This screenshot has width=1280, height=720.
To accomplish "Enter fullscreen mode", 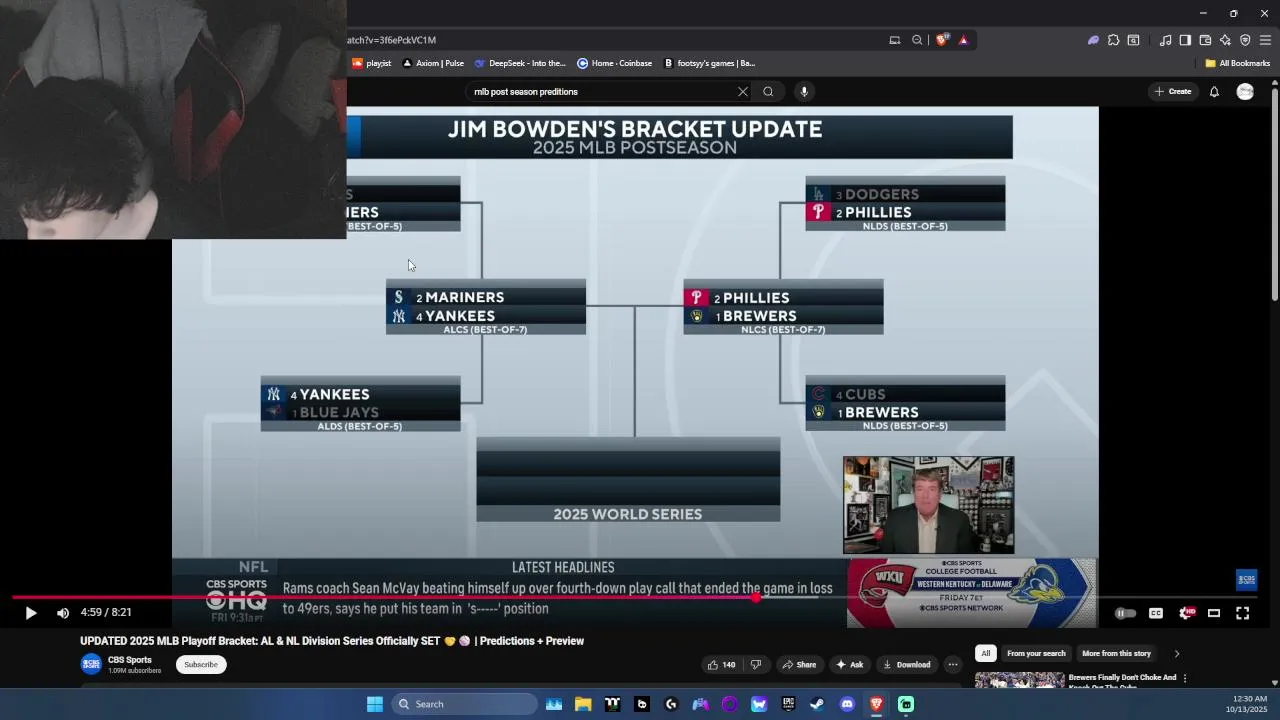I will tap(1242, 613).
